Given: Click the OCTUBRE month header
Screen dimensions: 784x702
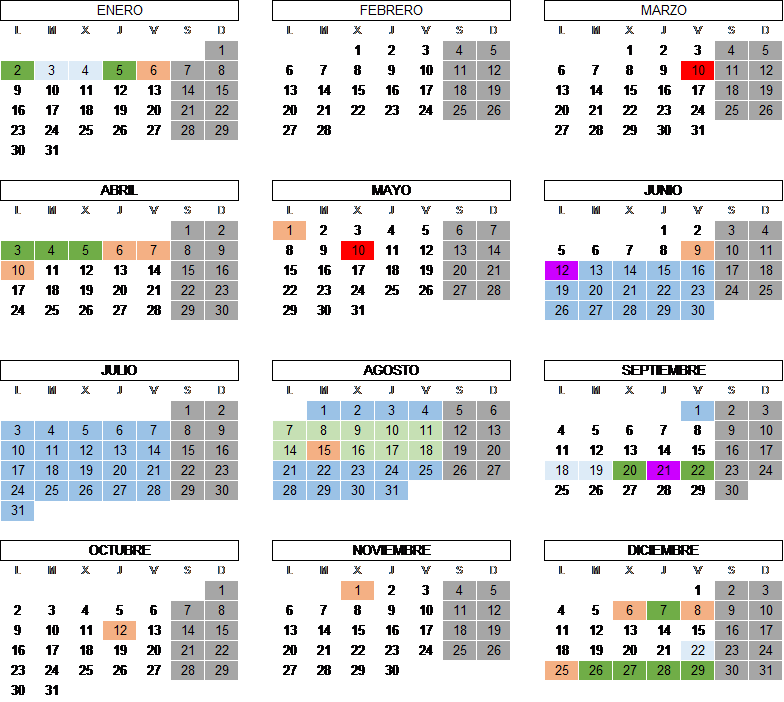Looking at the screenshot, I should (120, 550).
